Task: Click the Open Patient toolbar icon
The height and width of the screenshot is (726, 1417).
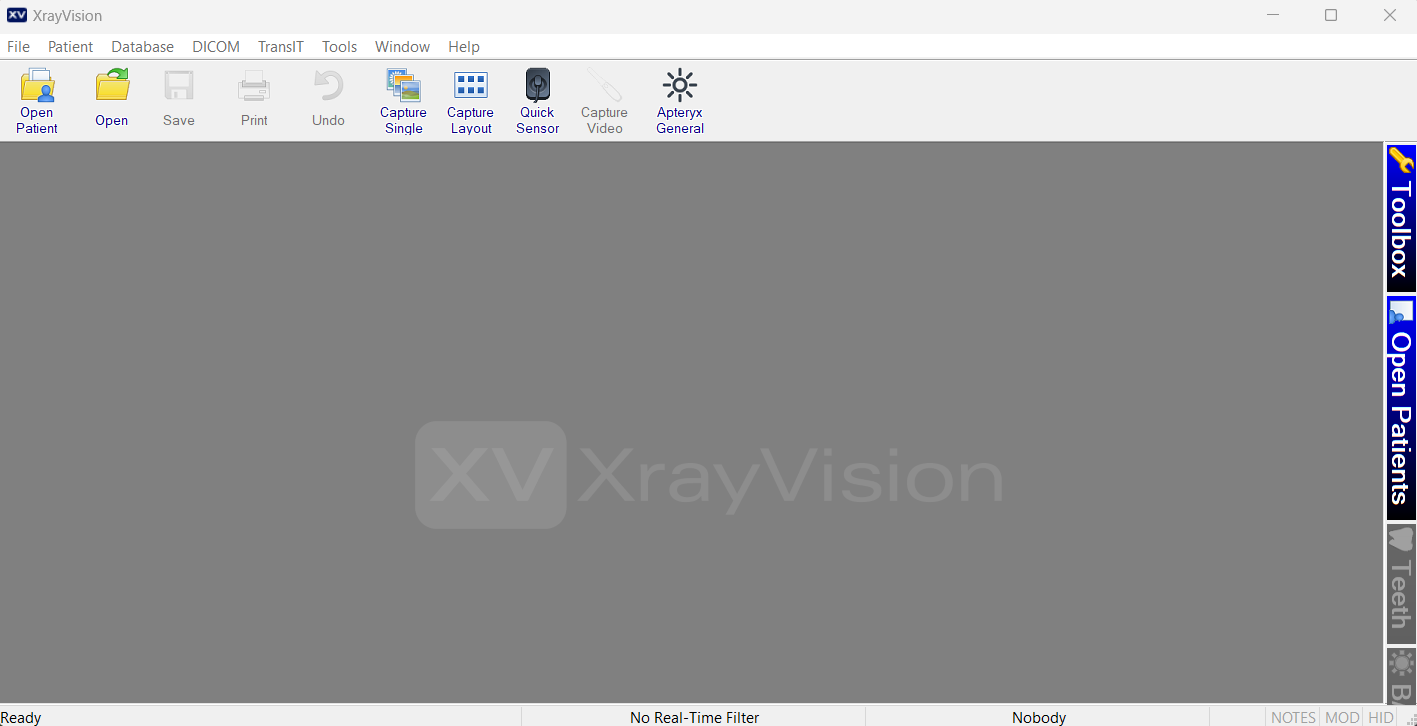Action: (37, 100)
